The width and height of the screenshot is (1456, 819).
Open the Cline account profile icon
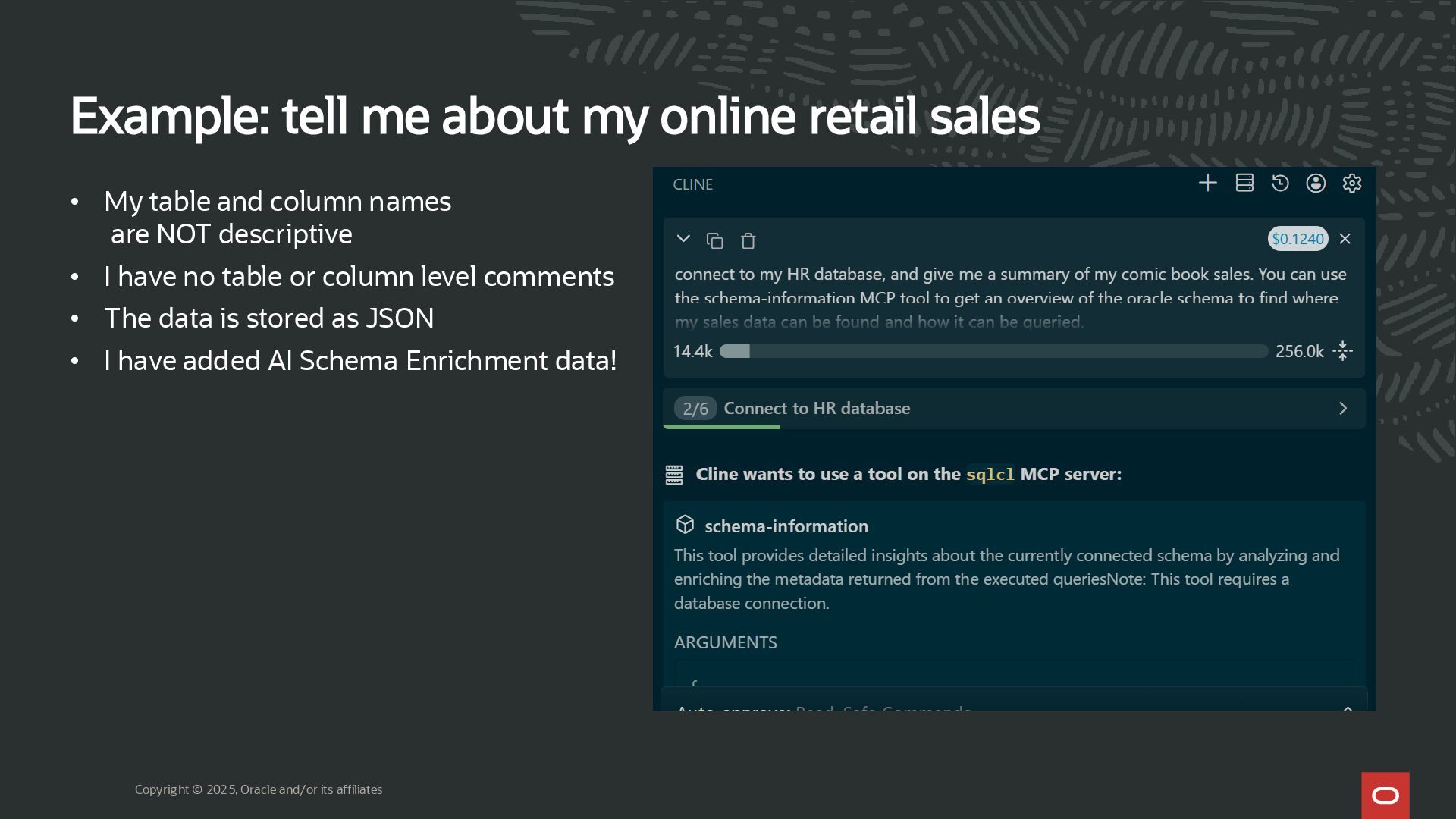(x=1316, y=184)
